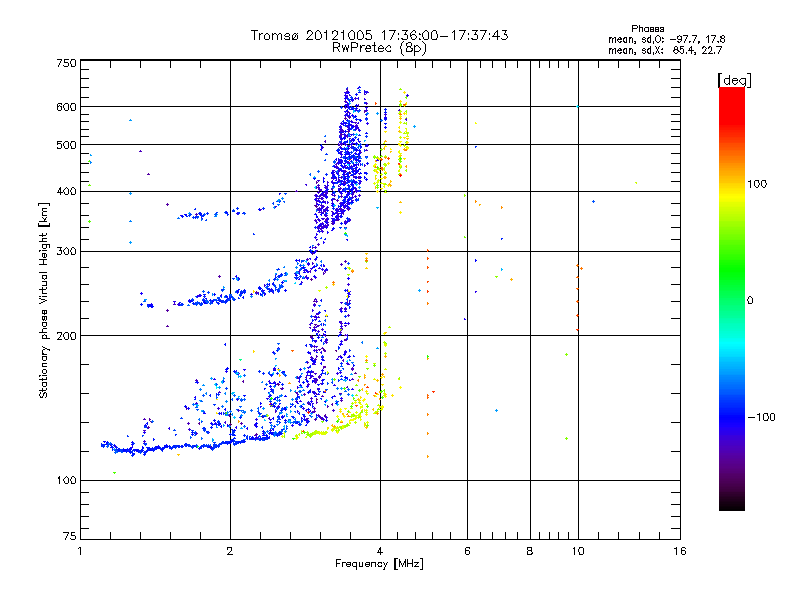Screen dimensions: 800x600
Task: Click the y-axis tick label "400"
Action: (66, 192)
